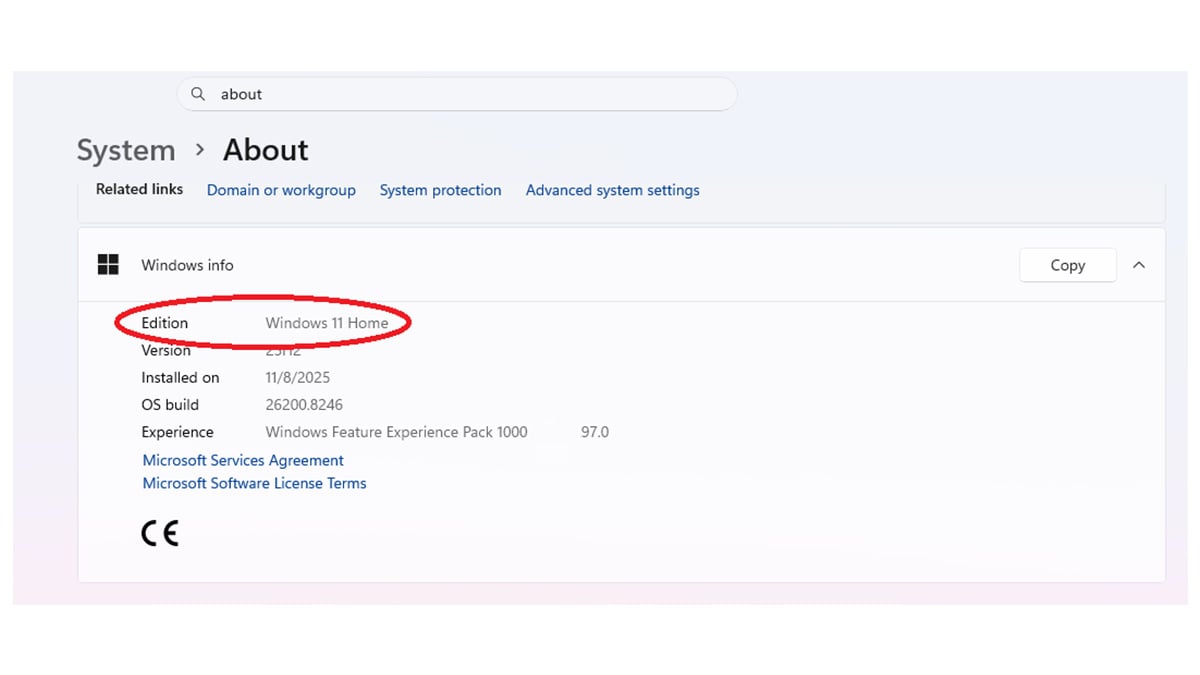1200x675 pixels.
Task: Open the Microsoft Services Agreement
Action: [243, 460]
